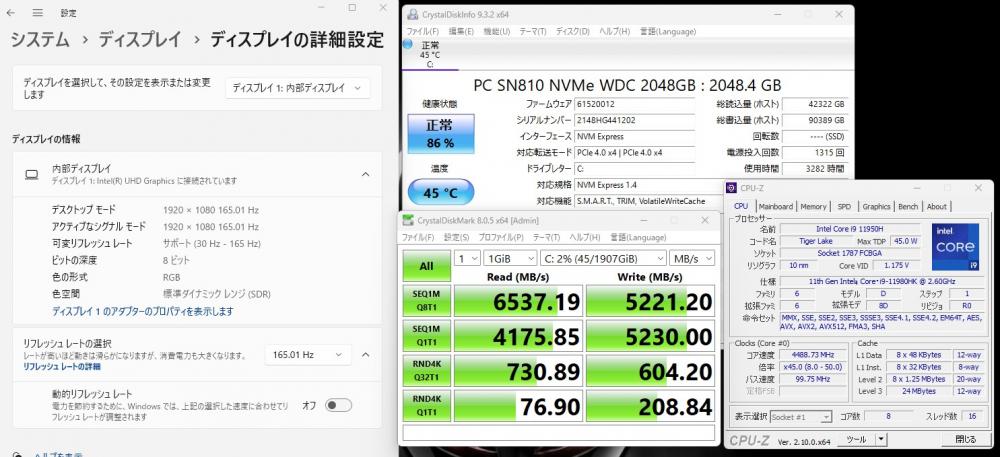Open the CPU-Z tools dropdown arrow
Screen dimensions: 1000x457
coord(881,439)
